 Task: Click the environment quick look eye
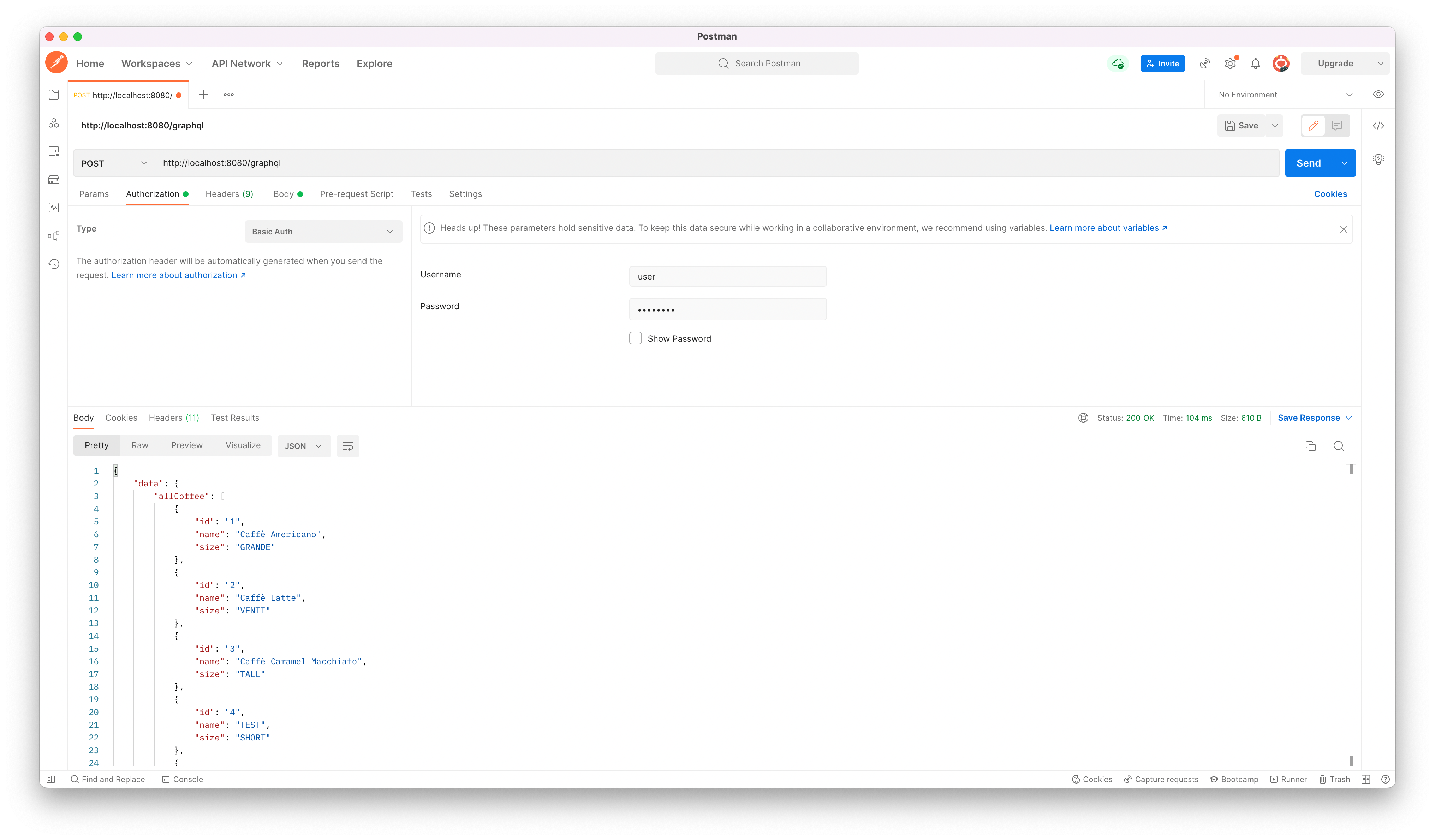coord(1378,95)
